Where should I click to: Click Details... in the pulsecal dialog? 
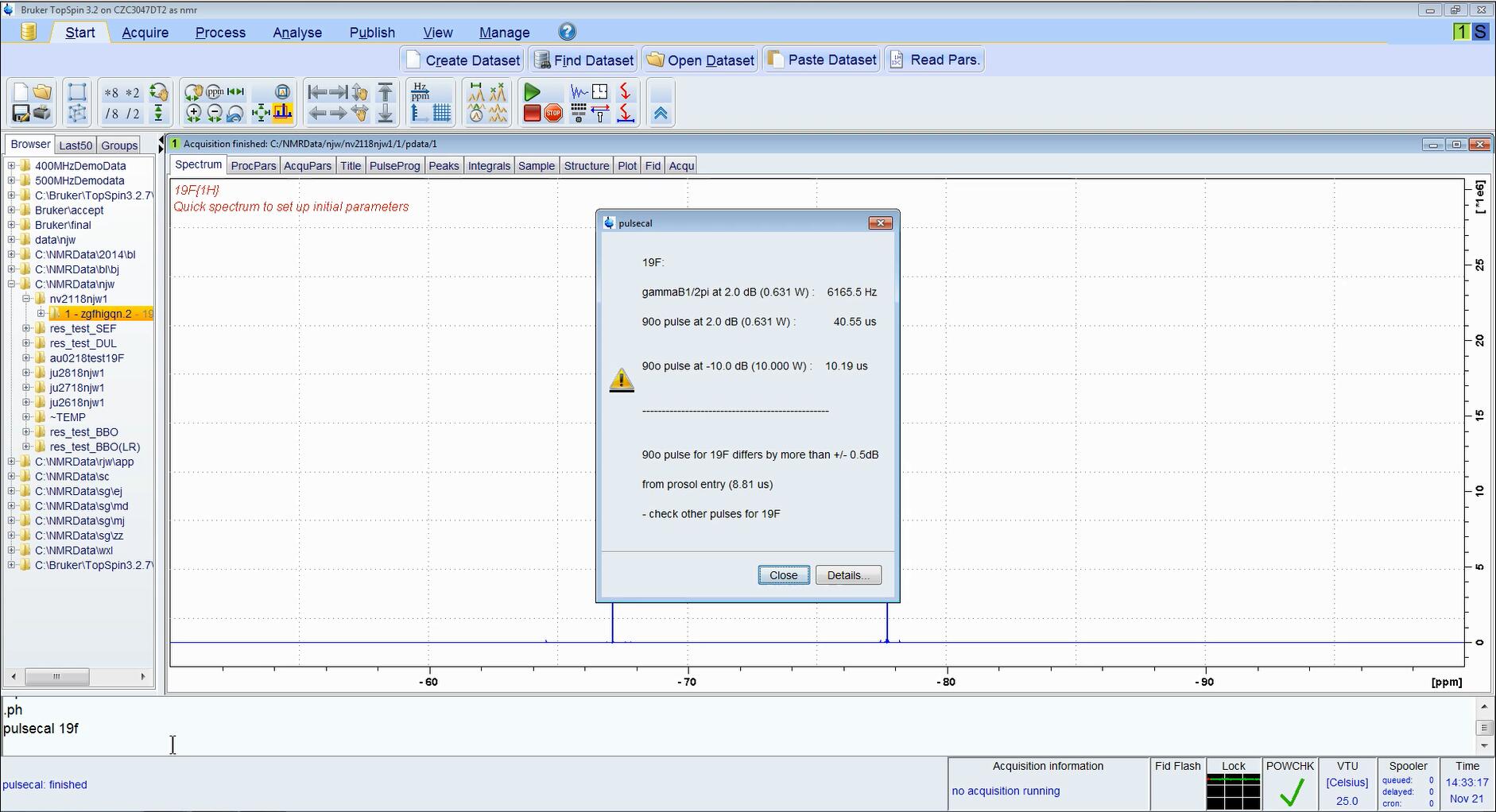848,575
